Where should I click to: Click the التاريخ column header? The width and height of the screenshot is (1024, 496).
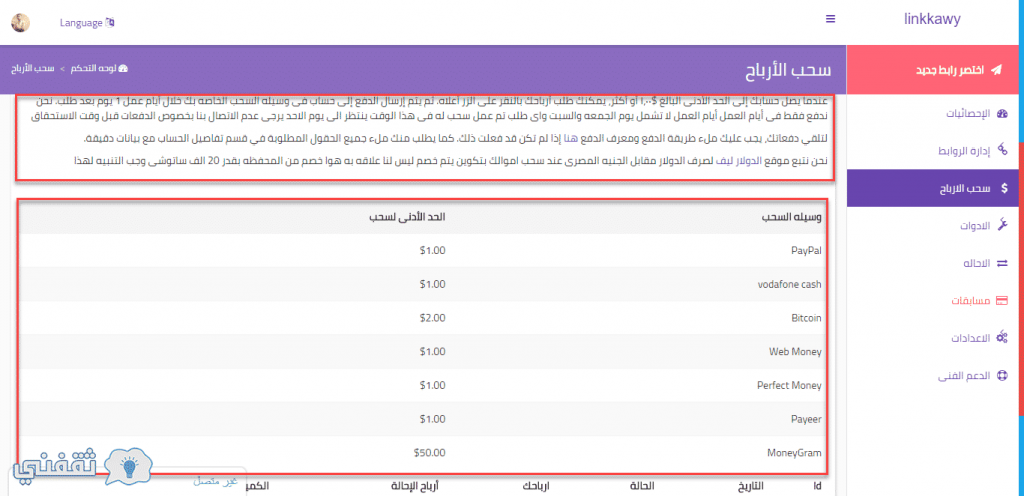[x=751, y=487]
